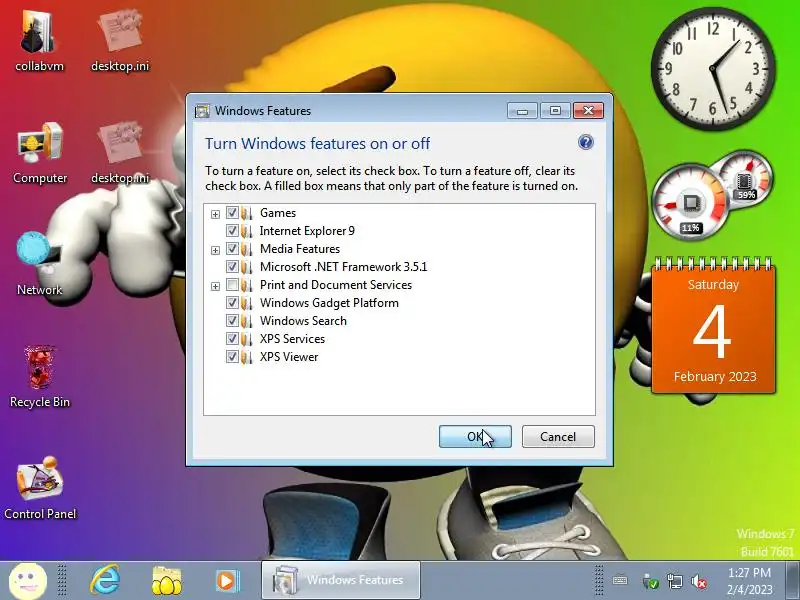Click the Cancel button
The width and height of the screenshot is (800, 600).
pos(558,437)
